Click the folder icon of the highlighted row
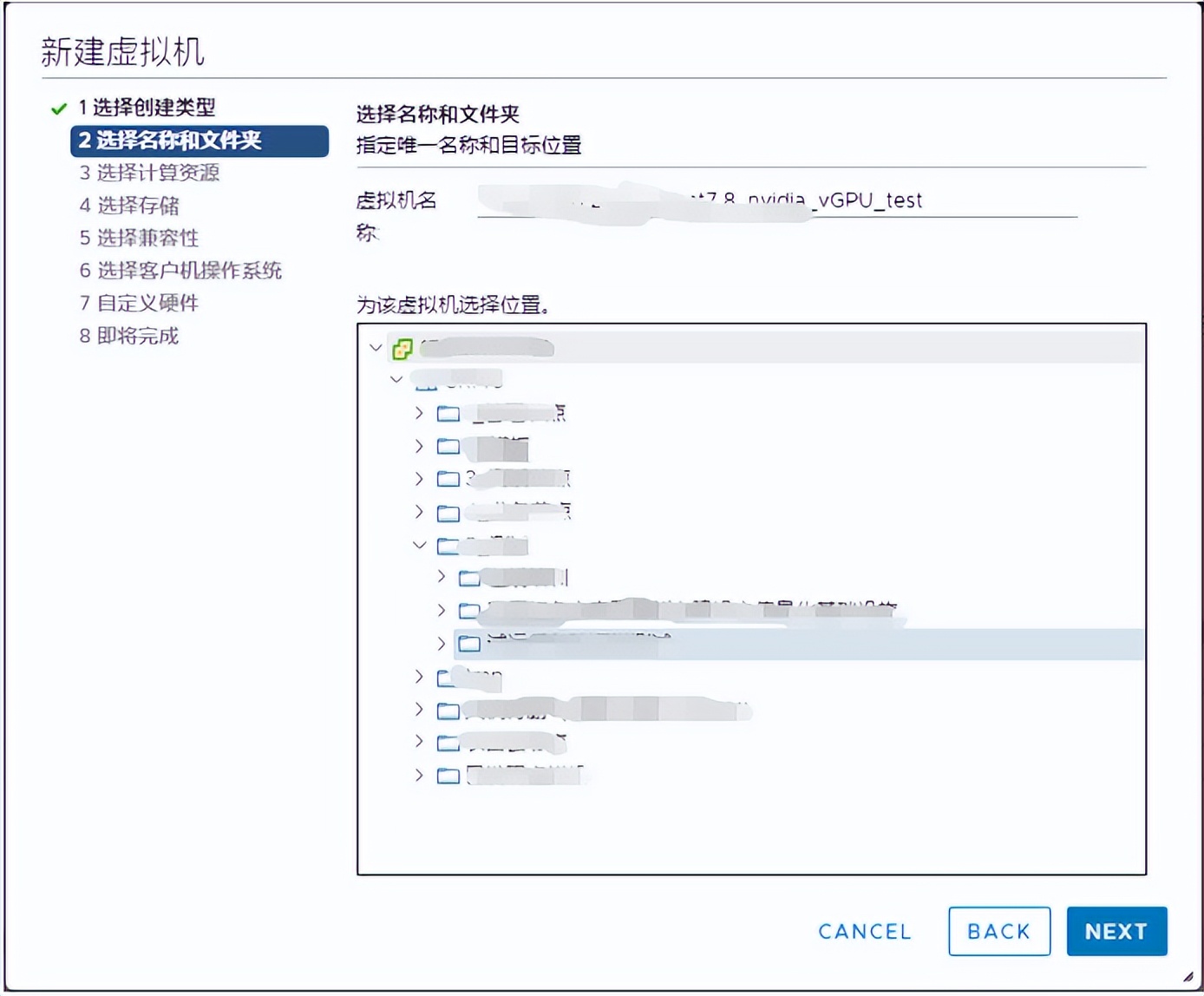1204x996 pixels. tap(469, 644)
